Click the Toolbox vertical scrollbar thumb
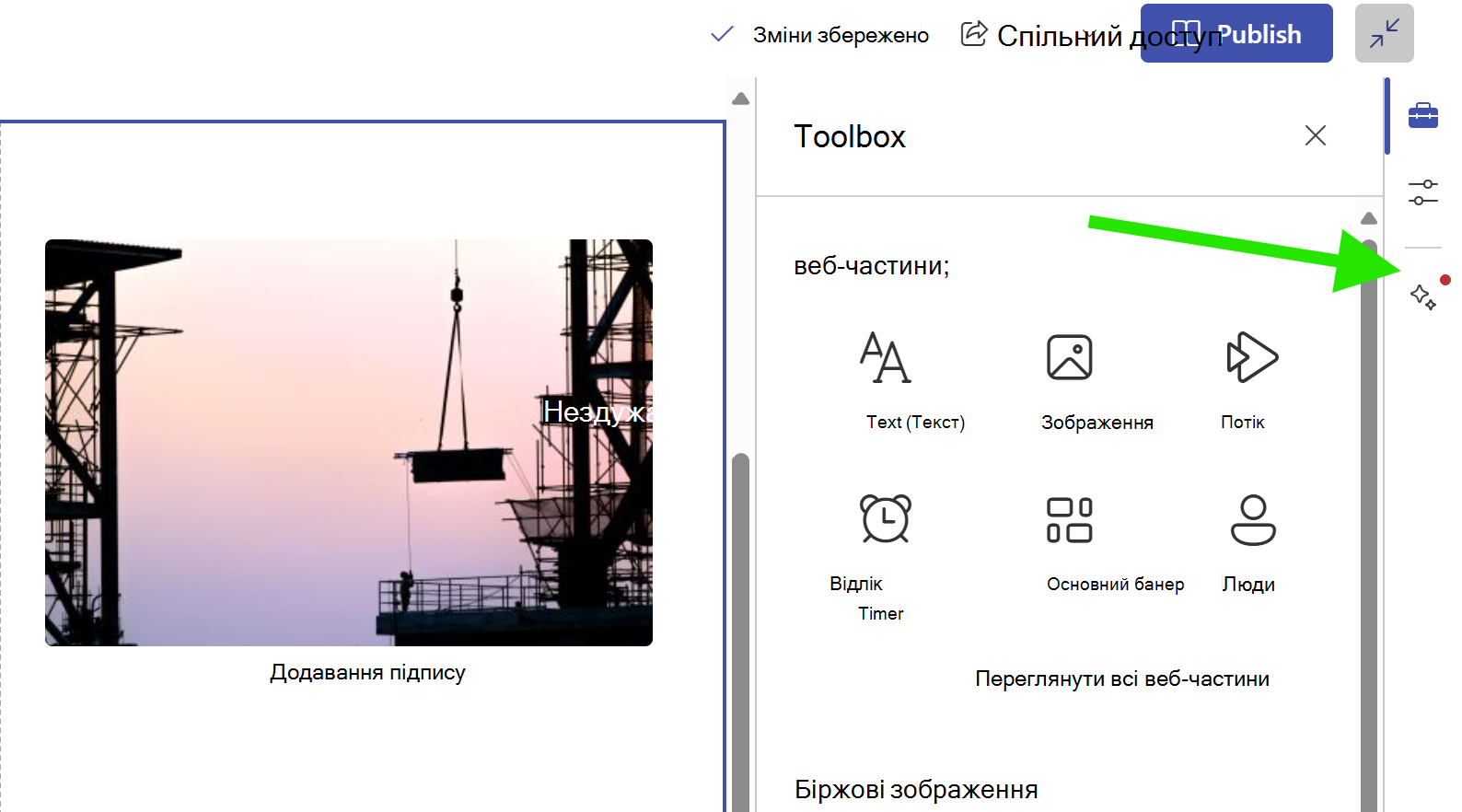 coord(1369,526)
